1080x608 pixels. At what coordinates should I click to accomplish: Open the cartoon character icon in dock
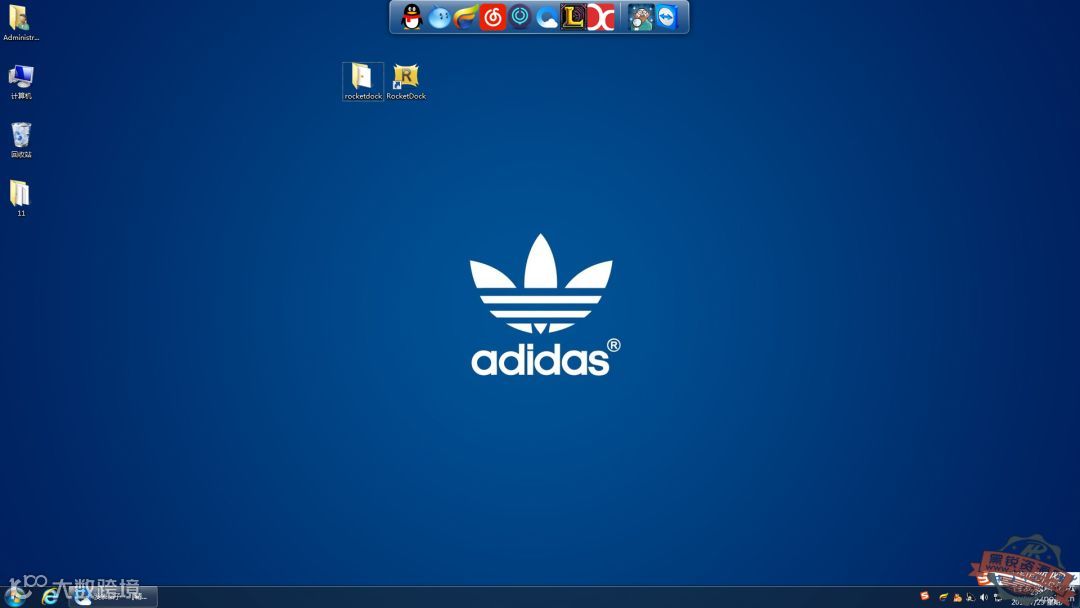640,17
